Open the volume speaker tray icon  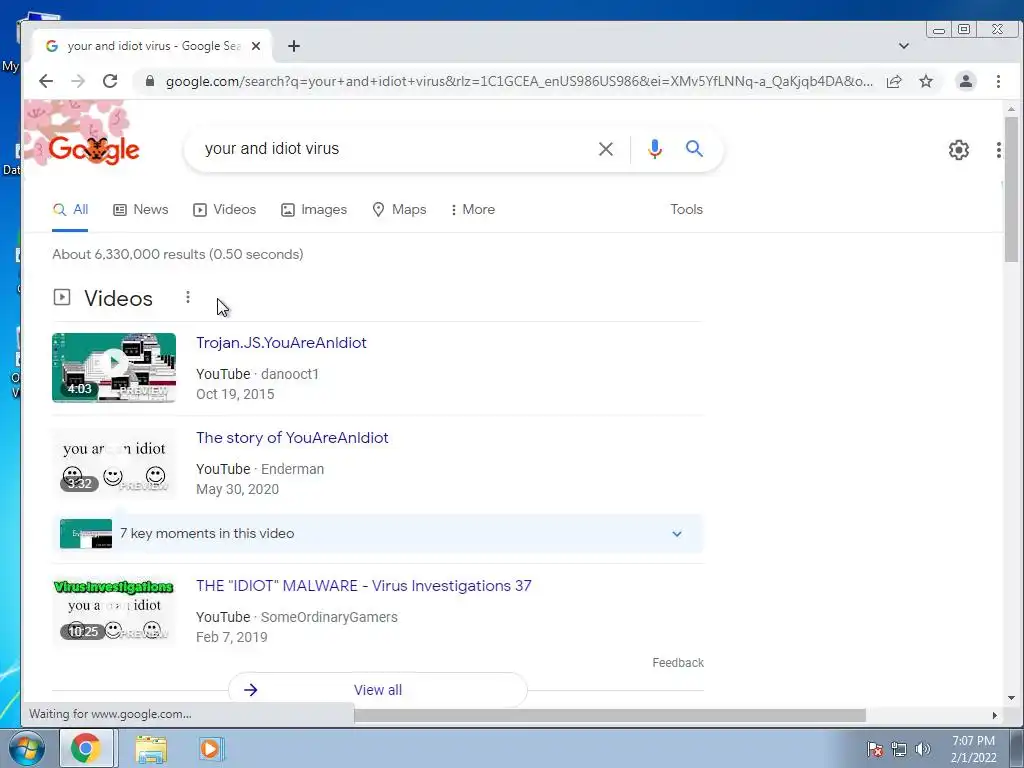click(x=922, y=749)
